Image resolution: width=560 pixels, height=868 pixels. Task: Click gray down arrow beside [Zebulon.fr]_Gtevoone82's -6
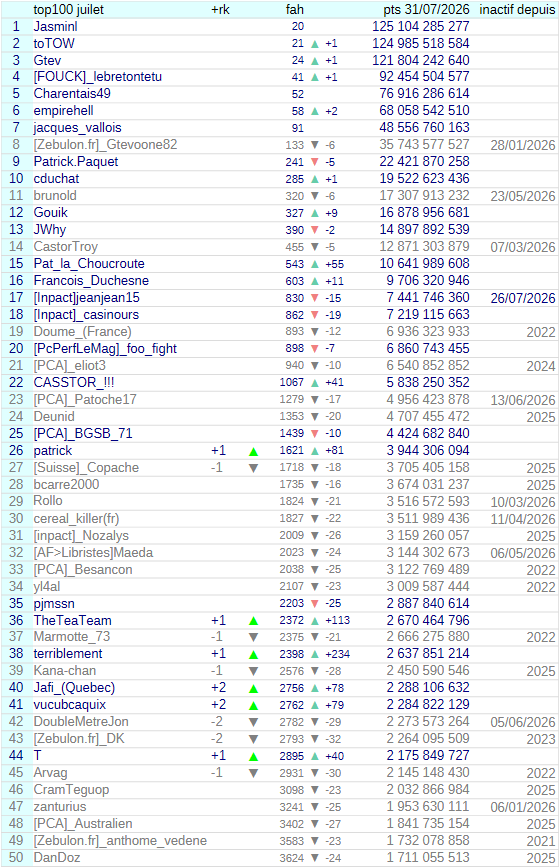click(x=315, y=145)
